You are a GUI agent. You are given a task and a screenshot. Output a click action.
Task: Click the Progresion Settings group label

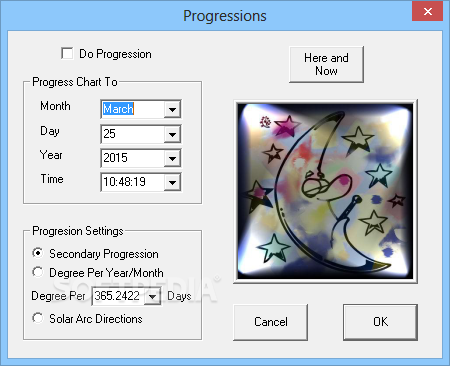click(x=78, y=231)
